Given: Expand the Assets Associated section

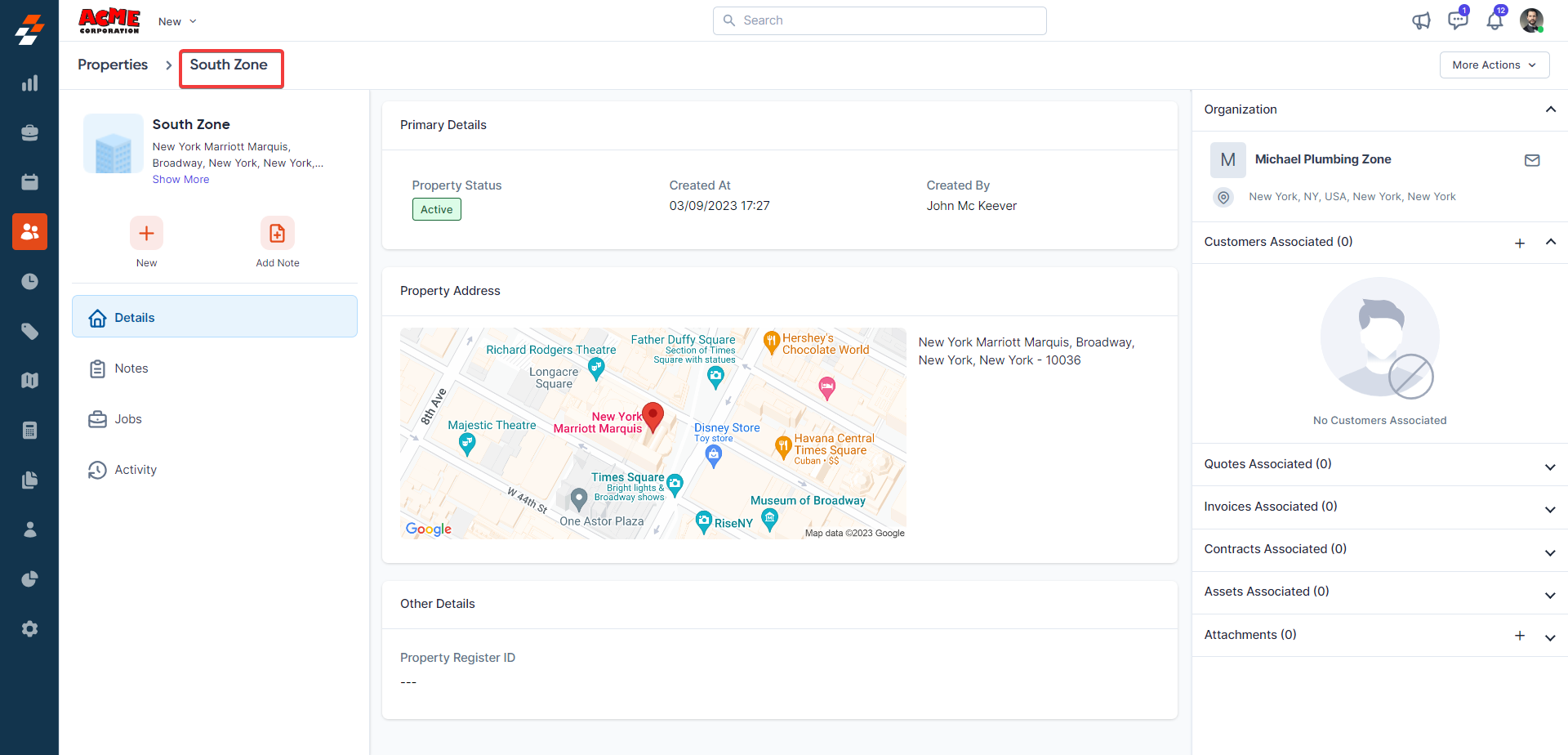Looking at the screenshot, I should tap(1551, 596).
